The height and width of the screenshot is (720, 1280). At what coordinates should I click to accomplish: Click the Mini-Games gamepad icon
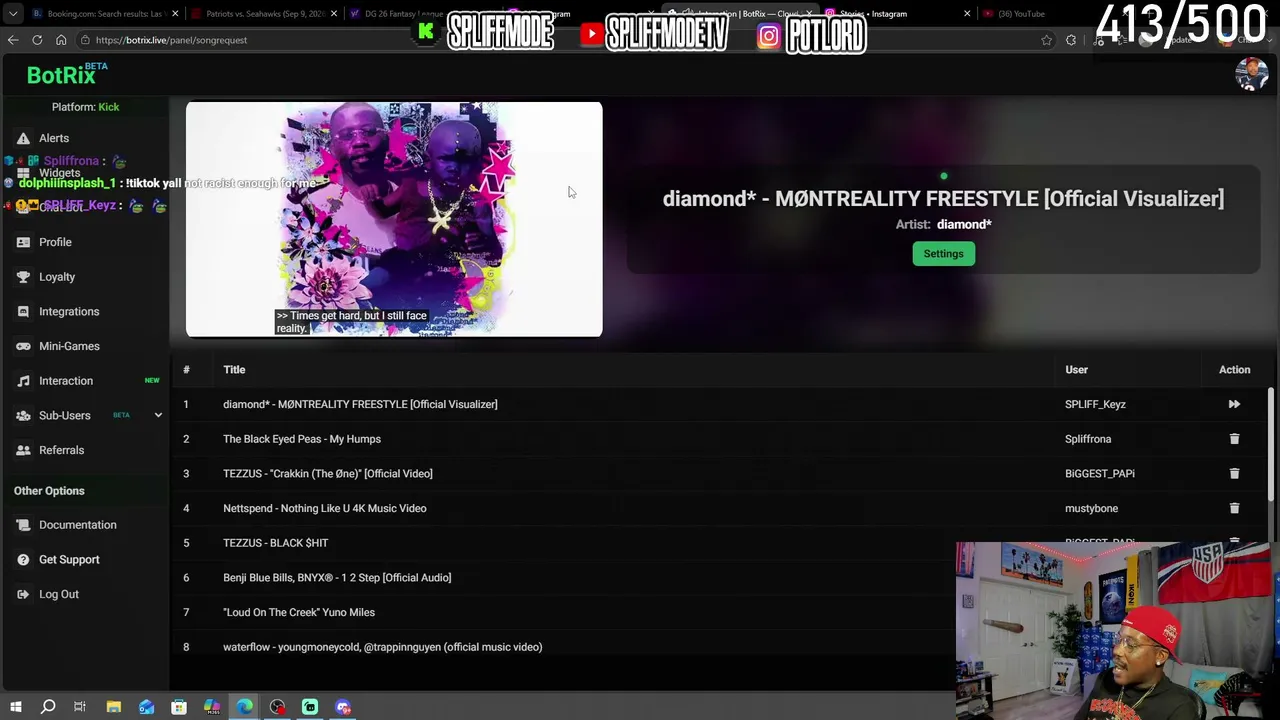tap(23, 346)
